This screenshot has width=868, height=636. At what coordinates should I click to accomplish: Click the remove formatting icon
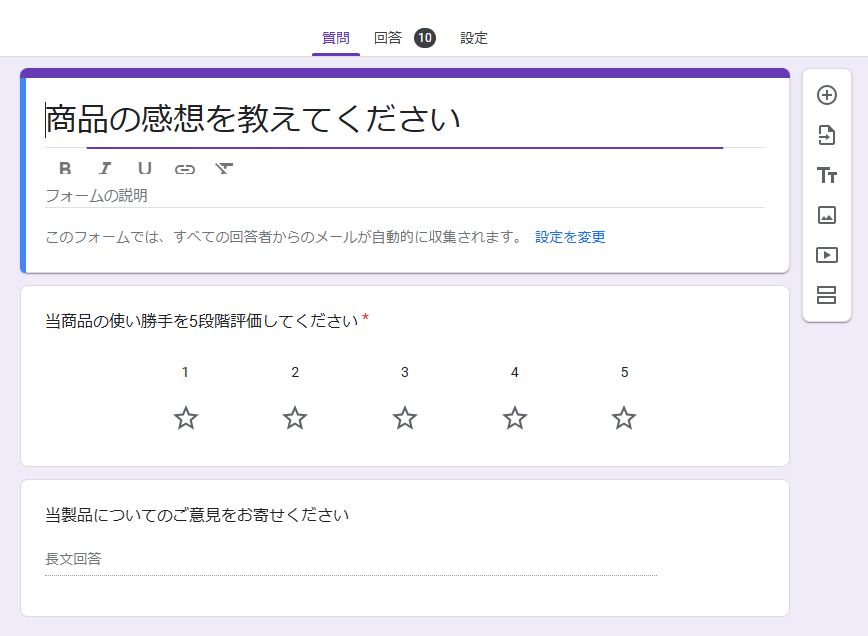click(x=224, y=168)
